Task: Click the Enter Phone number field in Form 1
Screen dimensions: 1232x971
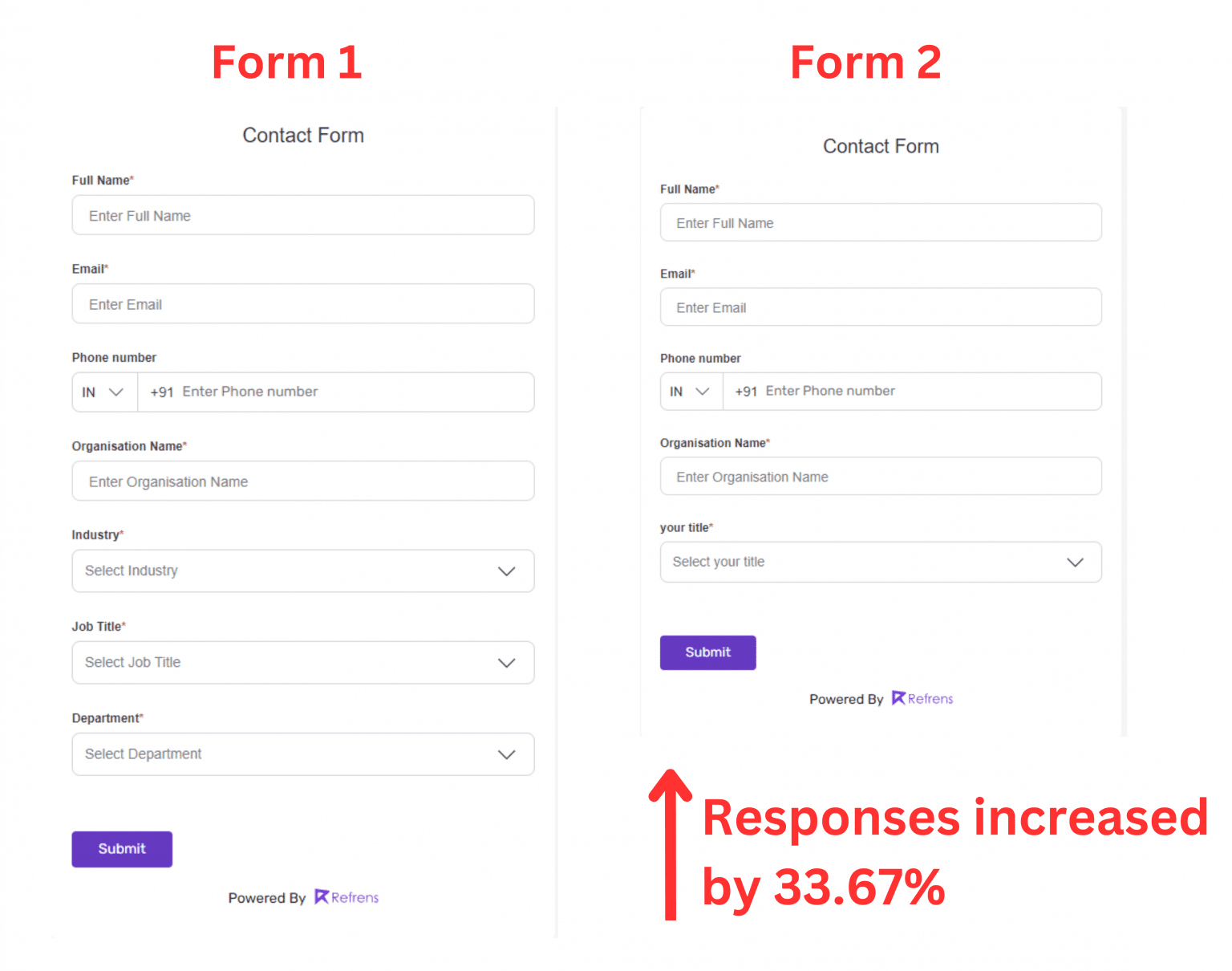Action: tap(337, 392)
